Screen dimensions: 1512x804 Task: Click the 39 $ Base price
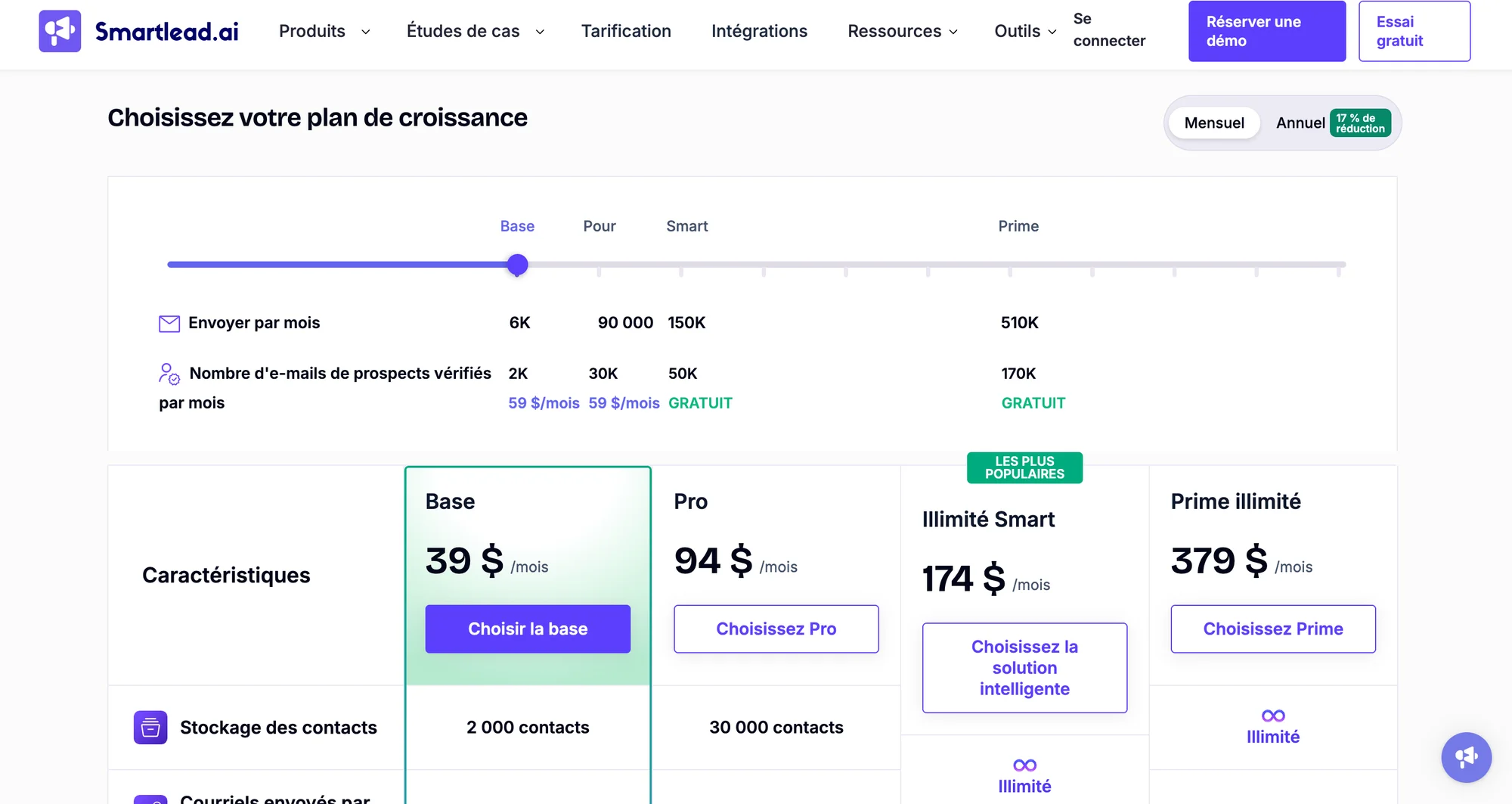click(464, 561)
